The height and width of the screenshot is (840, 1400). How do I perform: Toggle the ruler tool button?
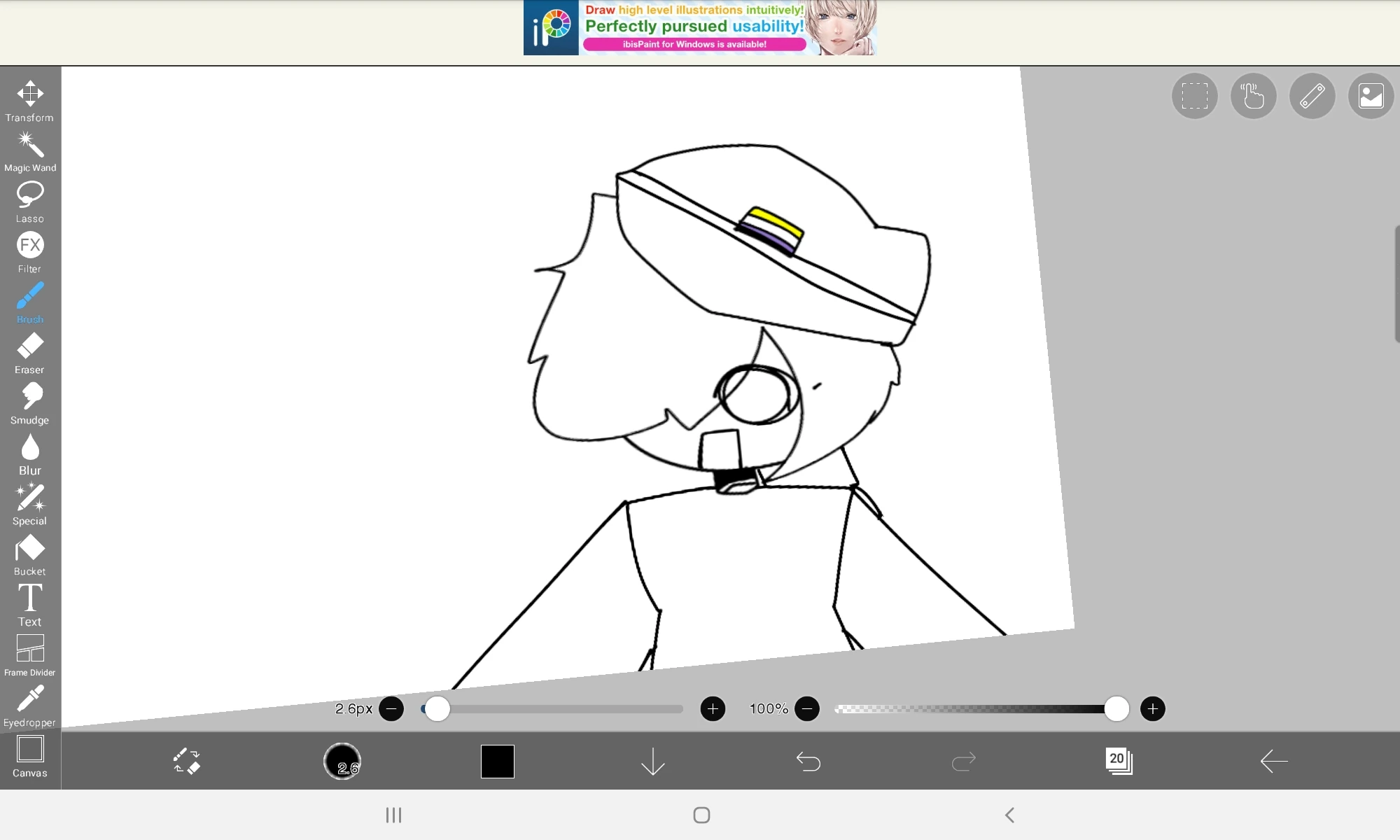pyautogui.click(x=1312, y=96)
